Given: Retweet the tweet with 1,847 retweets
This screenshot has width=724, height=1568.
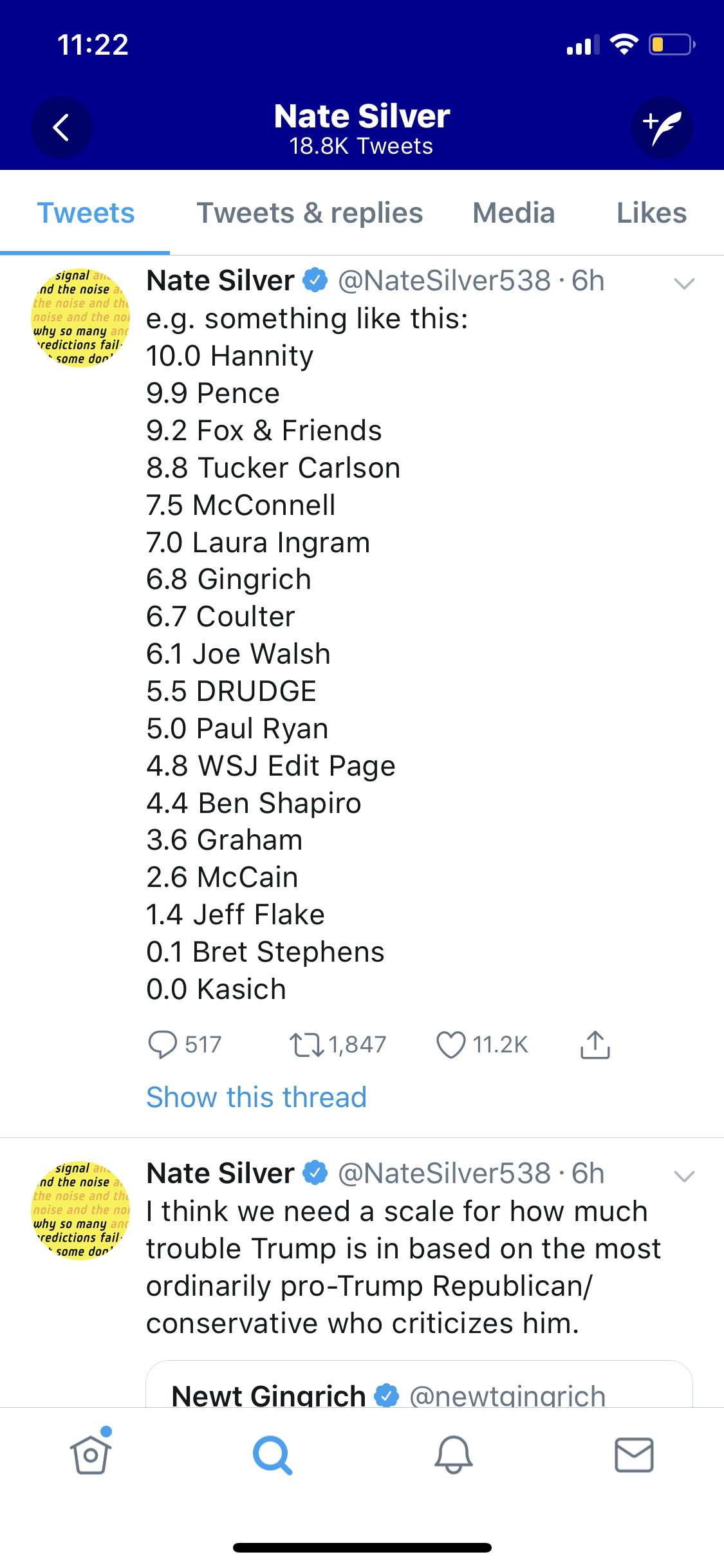Looking at the screenshot, I should [307, 1044].
